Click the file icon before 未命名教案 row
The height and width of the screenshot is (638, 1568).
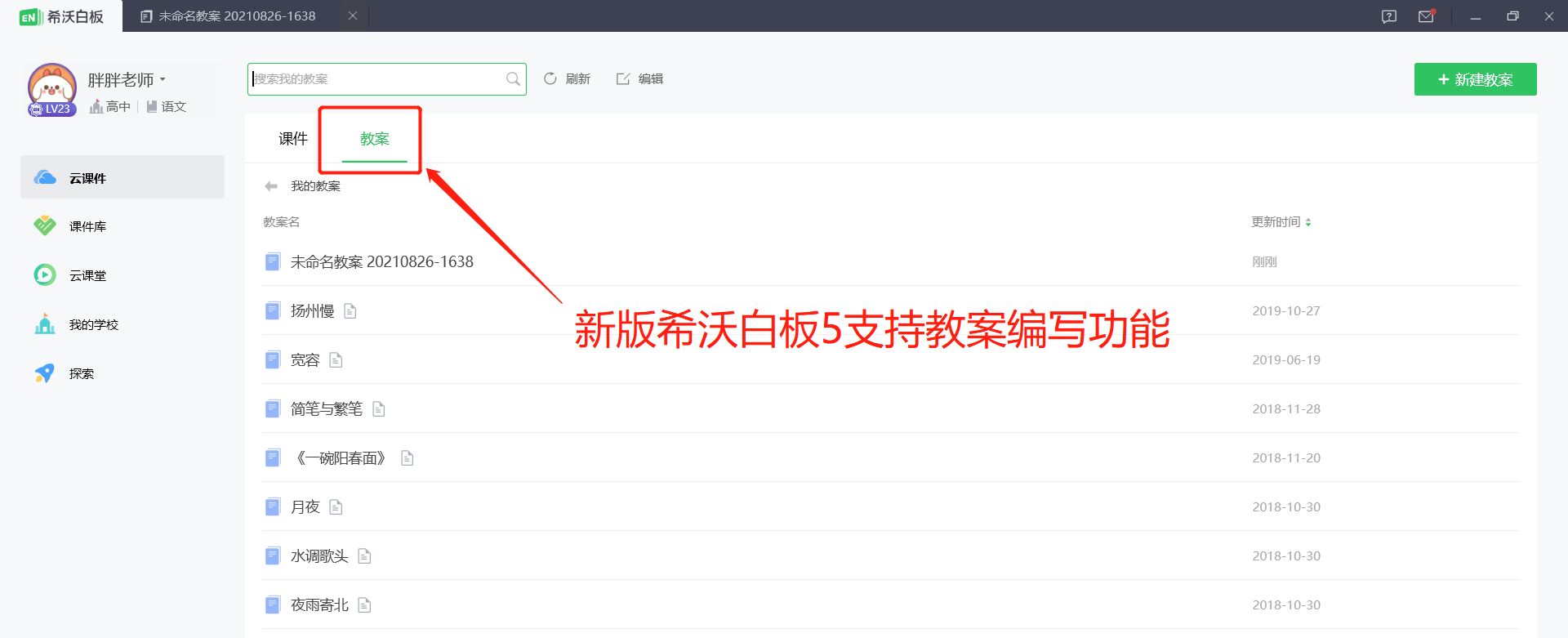pos(273,261)
